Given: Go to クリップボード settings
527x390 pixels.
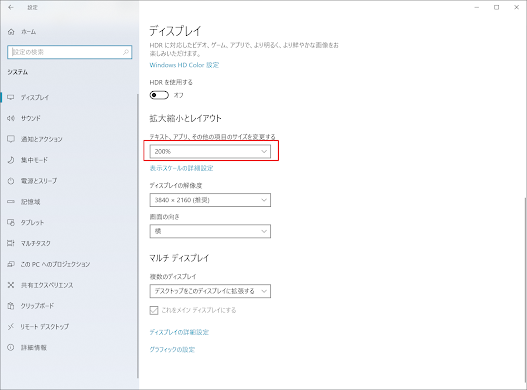Looking at the screenshot, I should (37, 306).
